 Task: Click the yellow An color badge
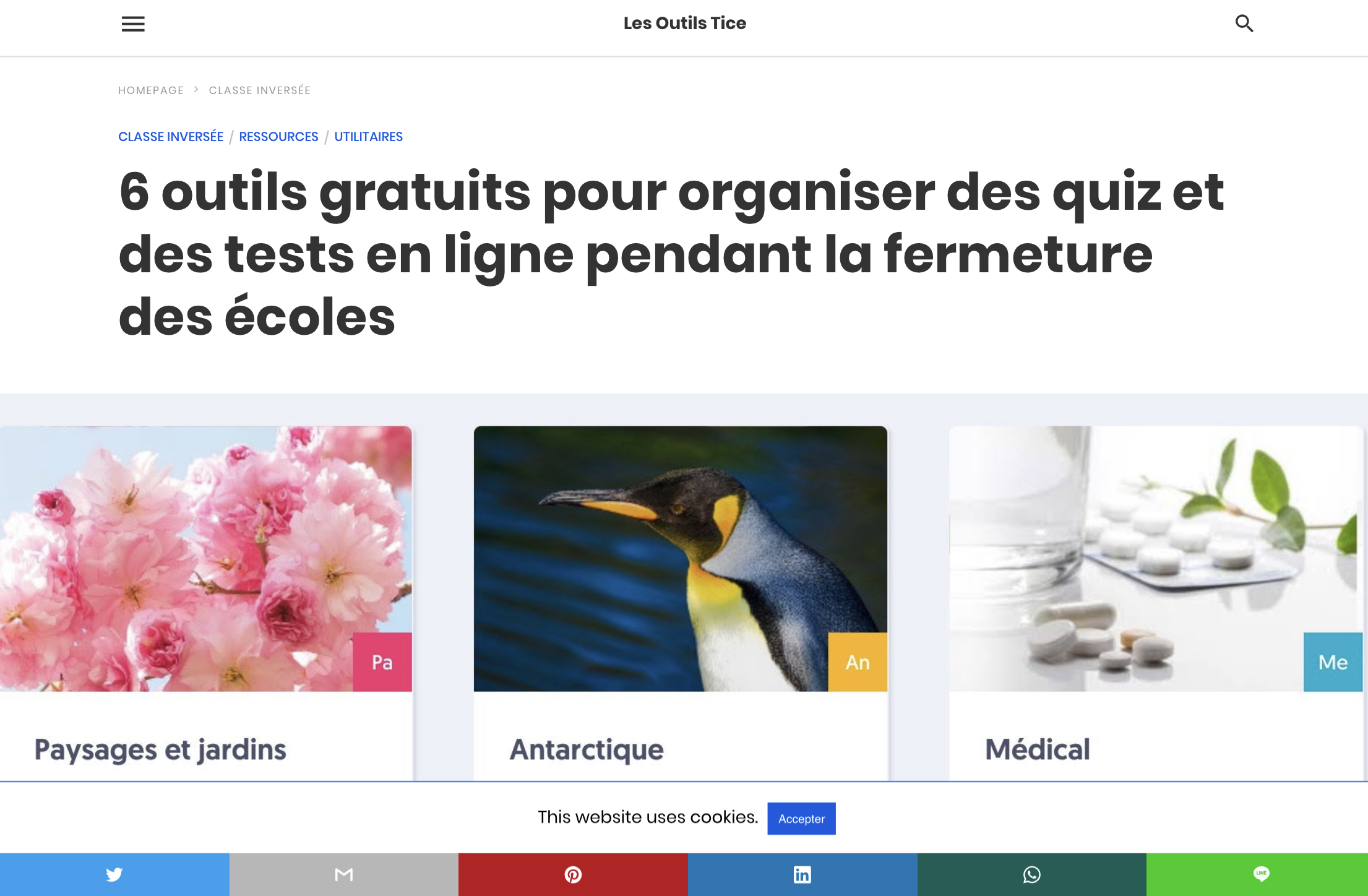tap(858, 662)
